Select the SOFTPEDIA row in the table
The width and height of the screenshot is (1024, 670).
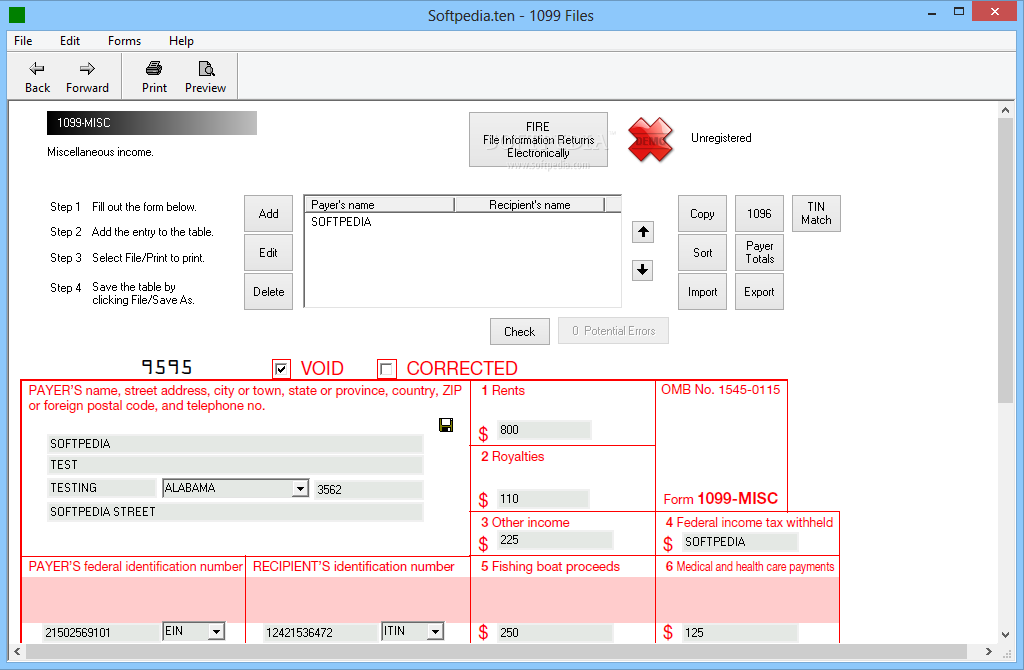click(462, 222)
